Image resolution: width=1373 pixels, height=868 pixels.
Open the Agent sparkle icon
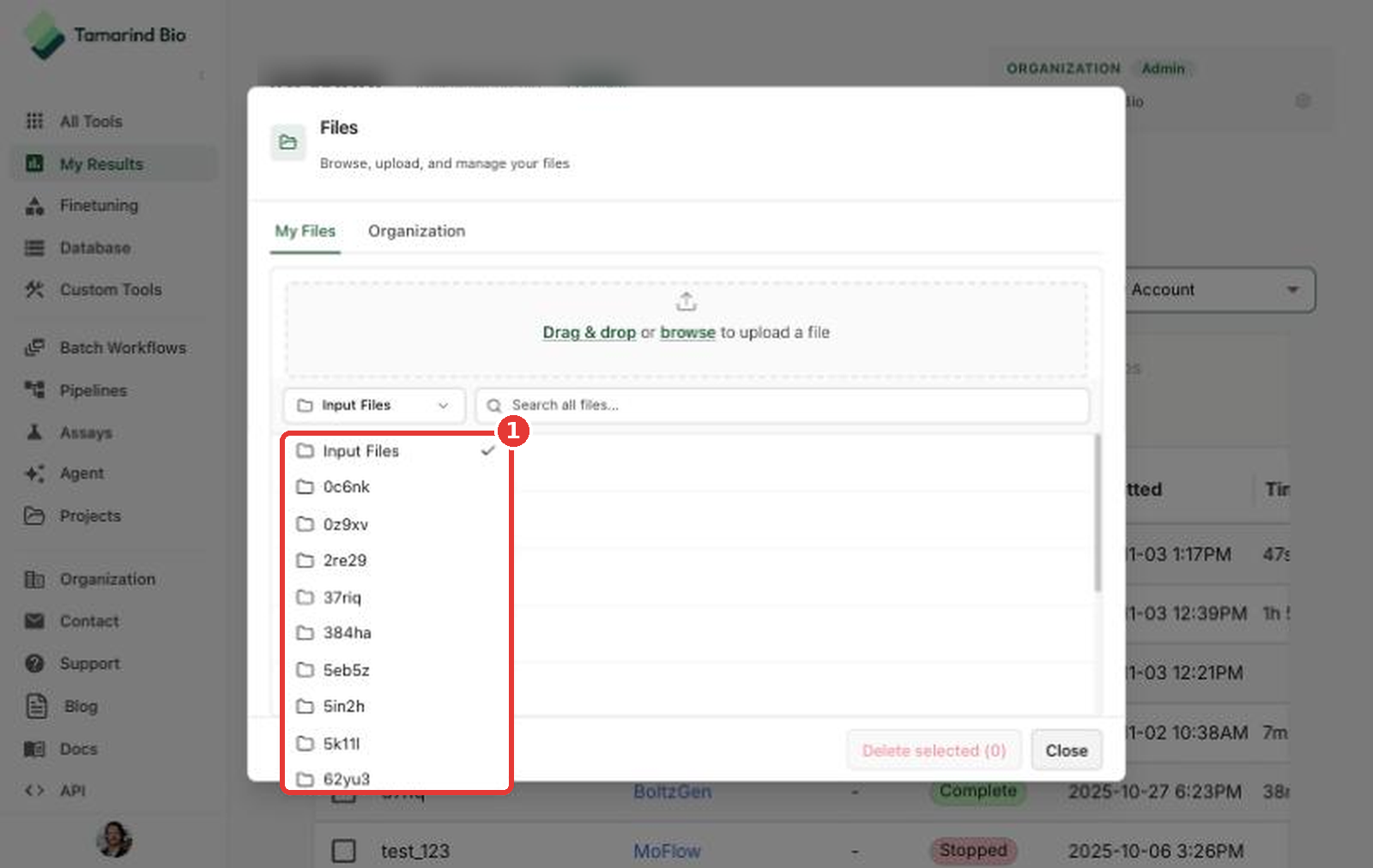point(34,473)
